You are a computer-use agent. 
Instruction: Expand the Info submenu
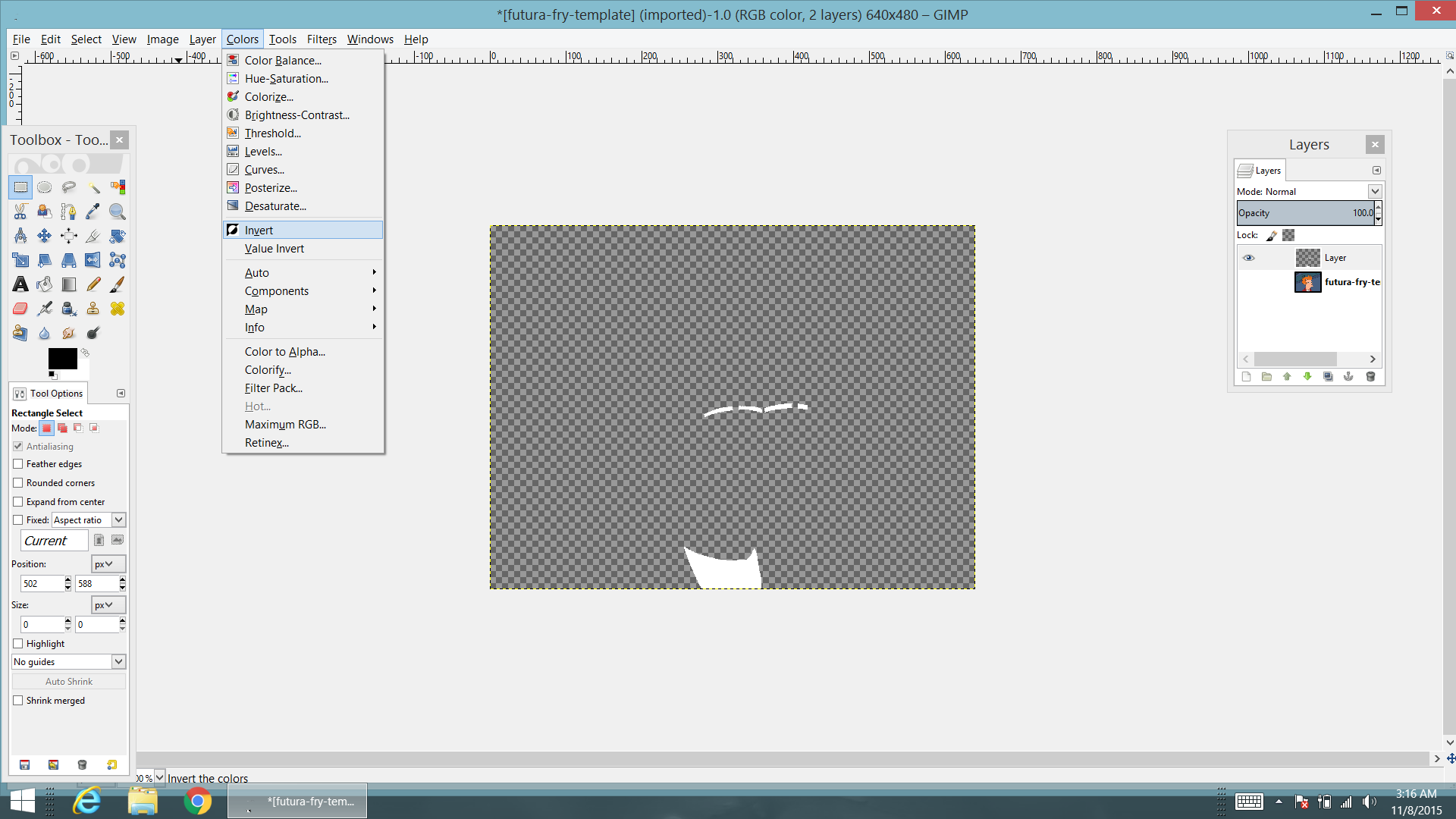point(303,328)
